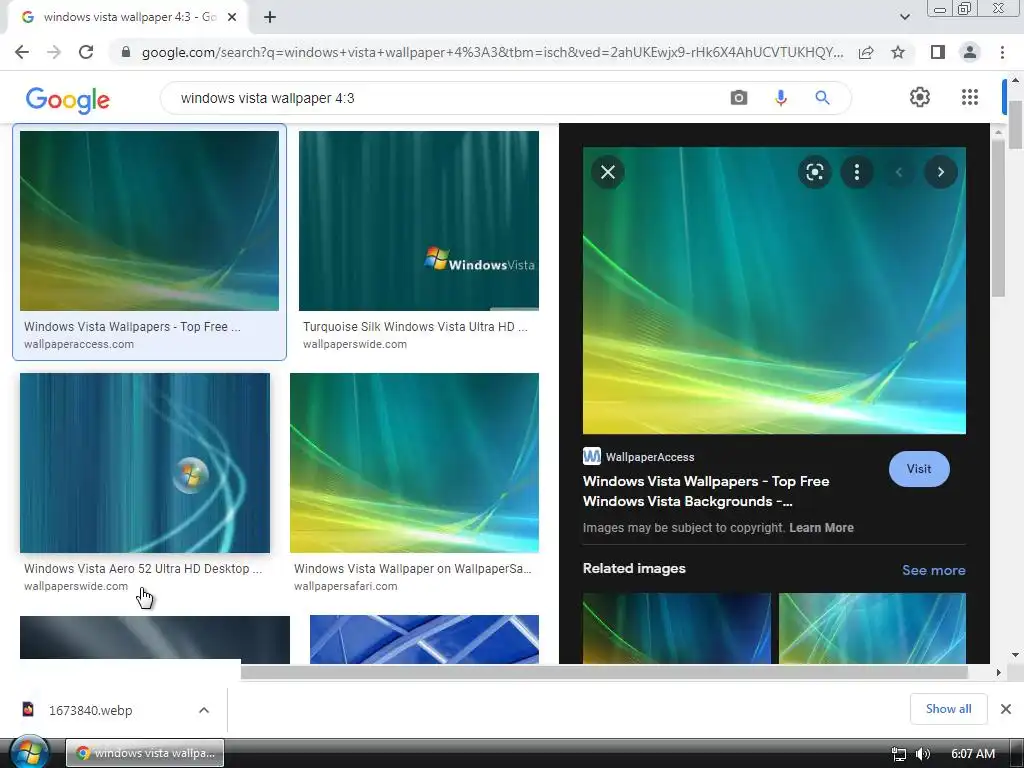Switch to the Chrome taskbar button

(x=145, y=753)
